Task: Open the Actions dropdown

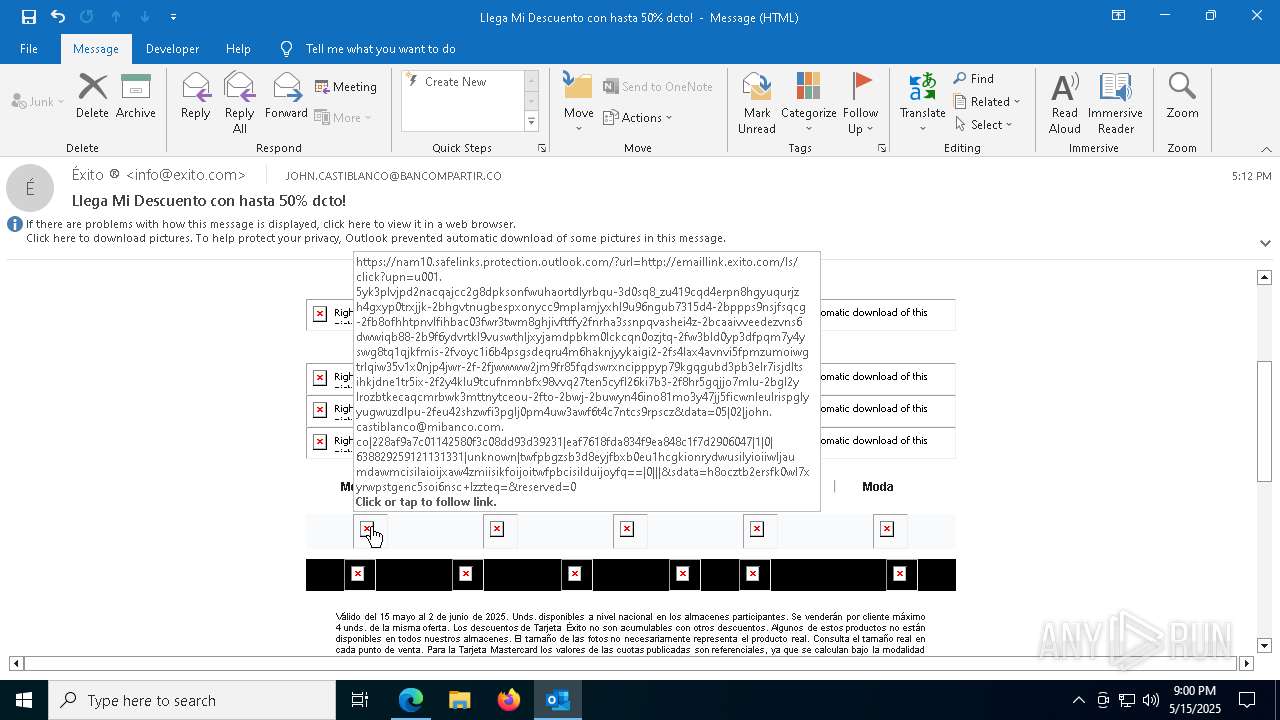Action: click(x=638, y=117)
